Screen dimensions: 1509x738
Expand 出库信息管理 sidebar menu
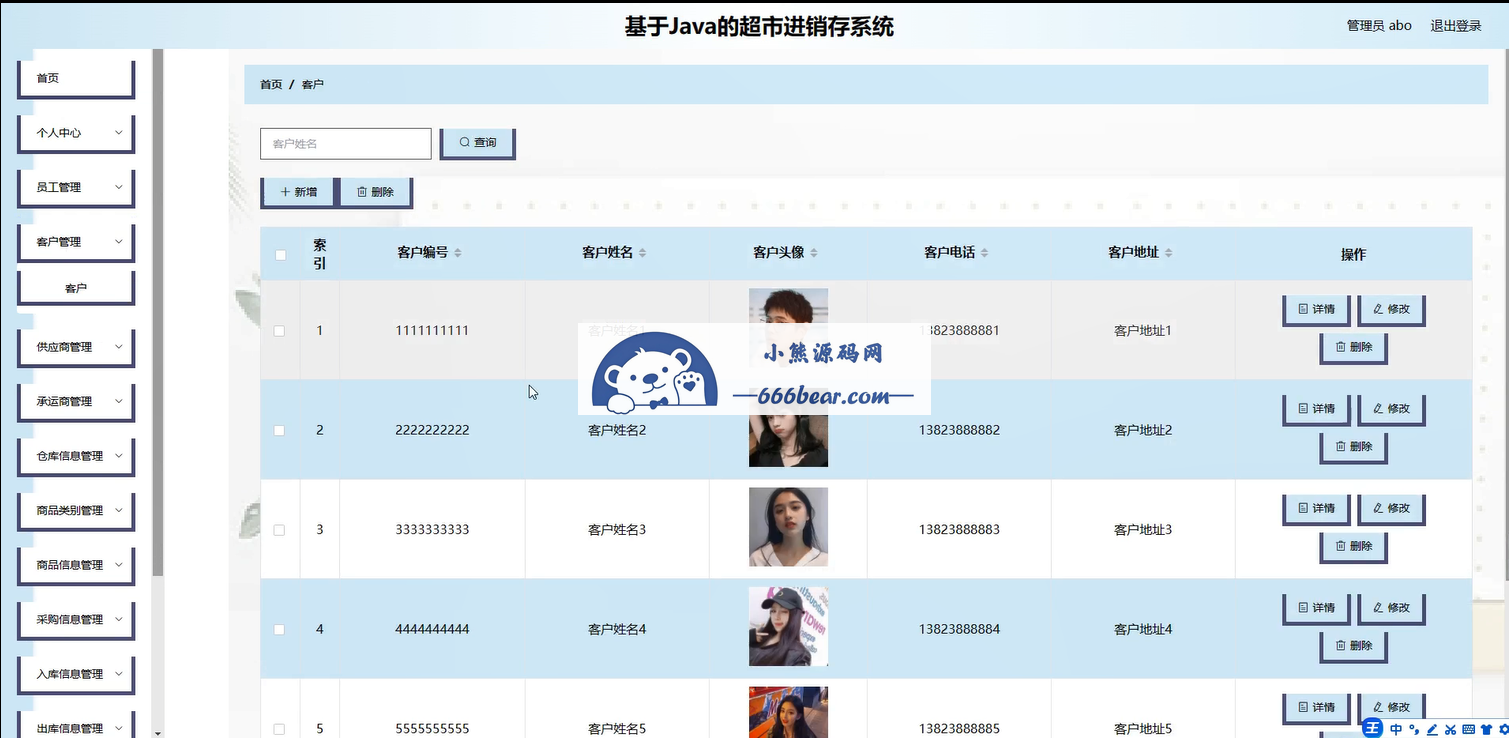point(76,726)
